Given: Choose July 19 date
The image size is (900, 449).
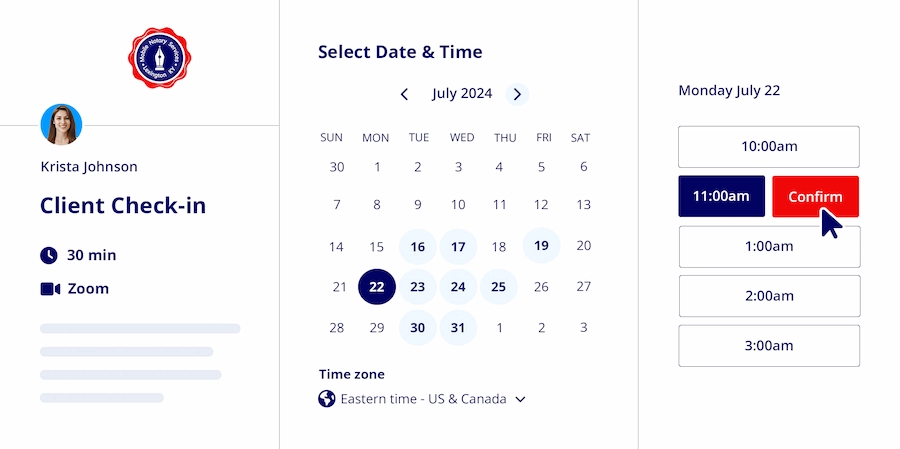Looking at the screenshot, I should [x=541, y=246].
